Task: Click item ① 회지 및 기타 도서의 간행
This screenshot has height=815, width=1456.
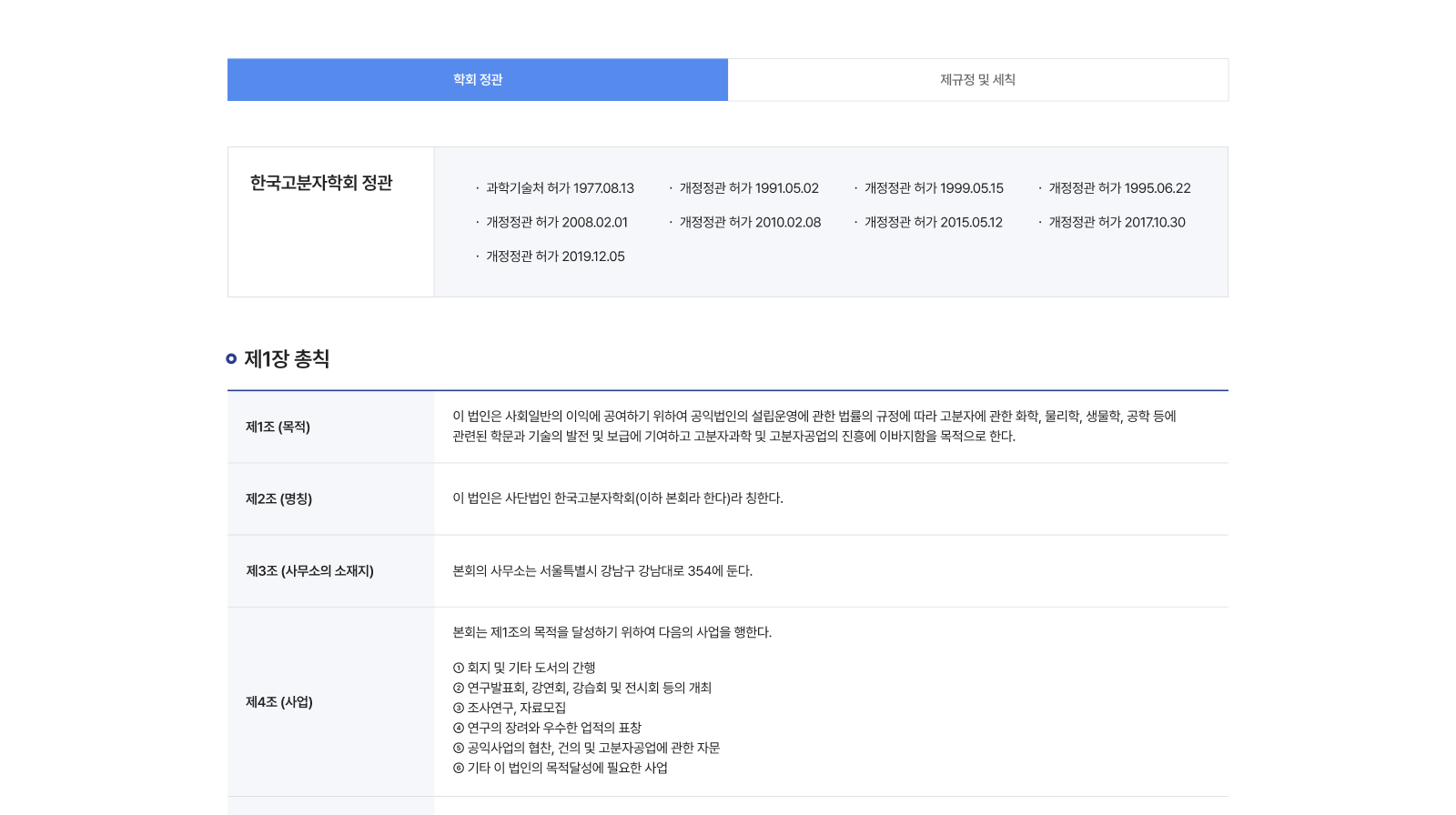Action: 524,668
